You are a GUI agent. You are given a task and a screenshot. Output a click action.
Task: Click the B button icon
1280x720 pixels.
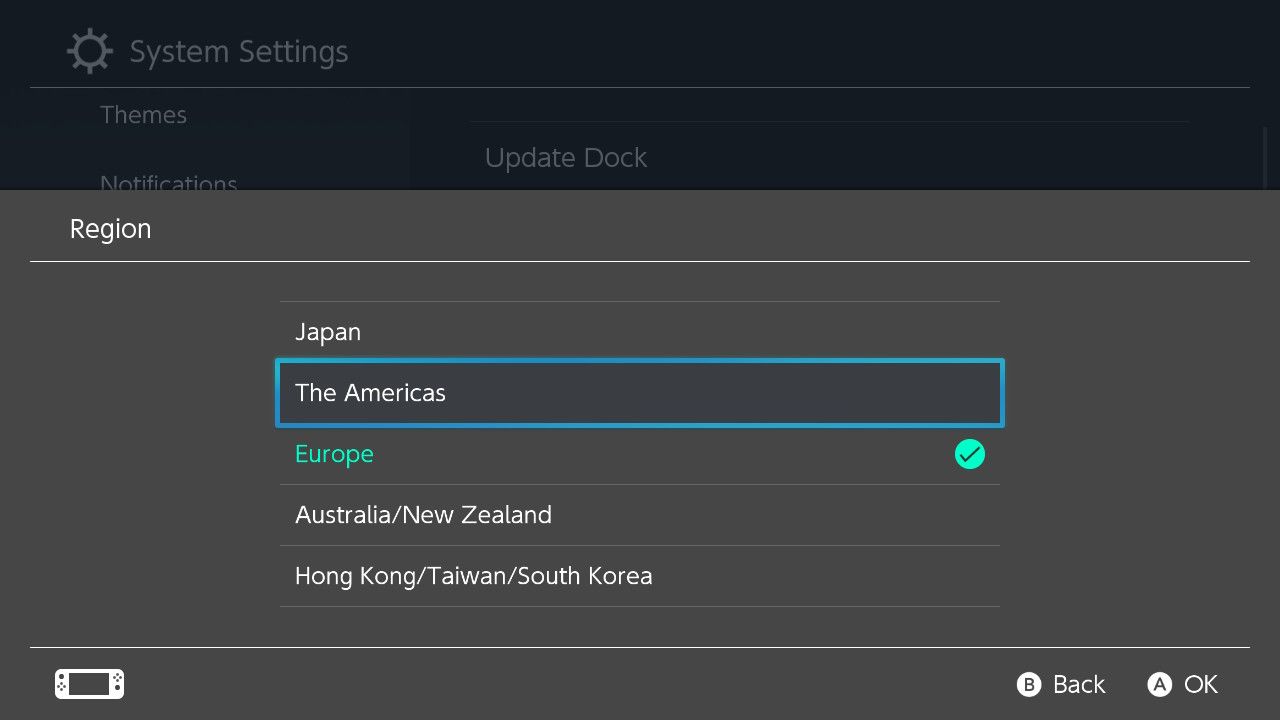(x=1029, y=684)
